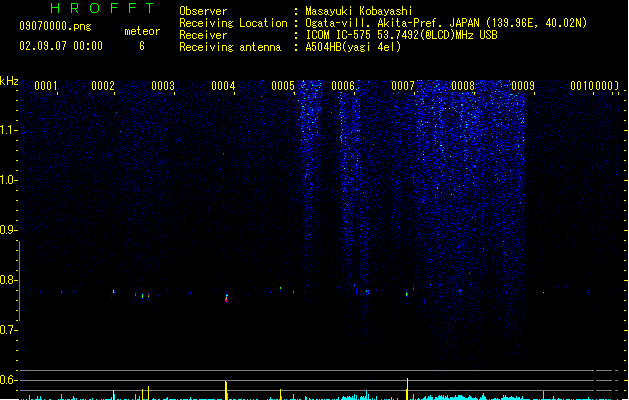Click the 0.8 kHz axis label

click(8, 280)
